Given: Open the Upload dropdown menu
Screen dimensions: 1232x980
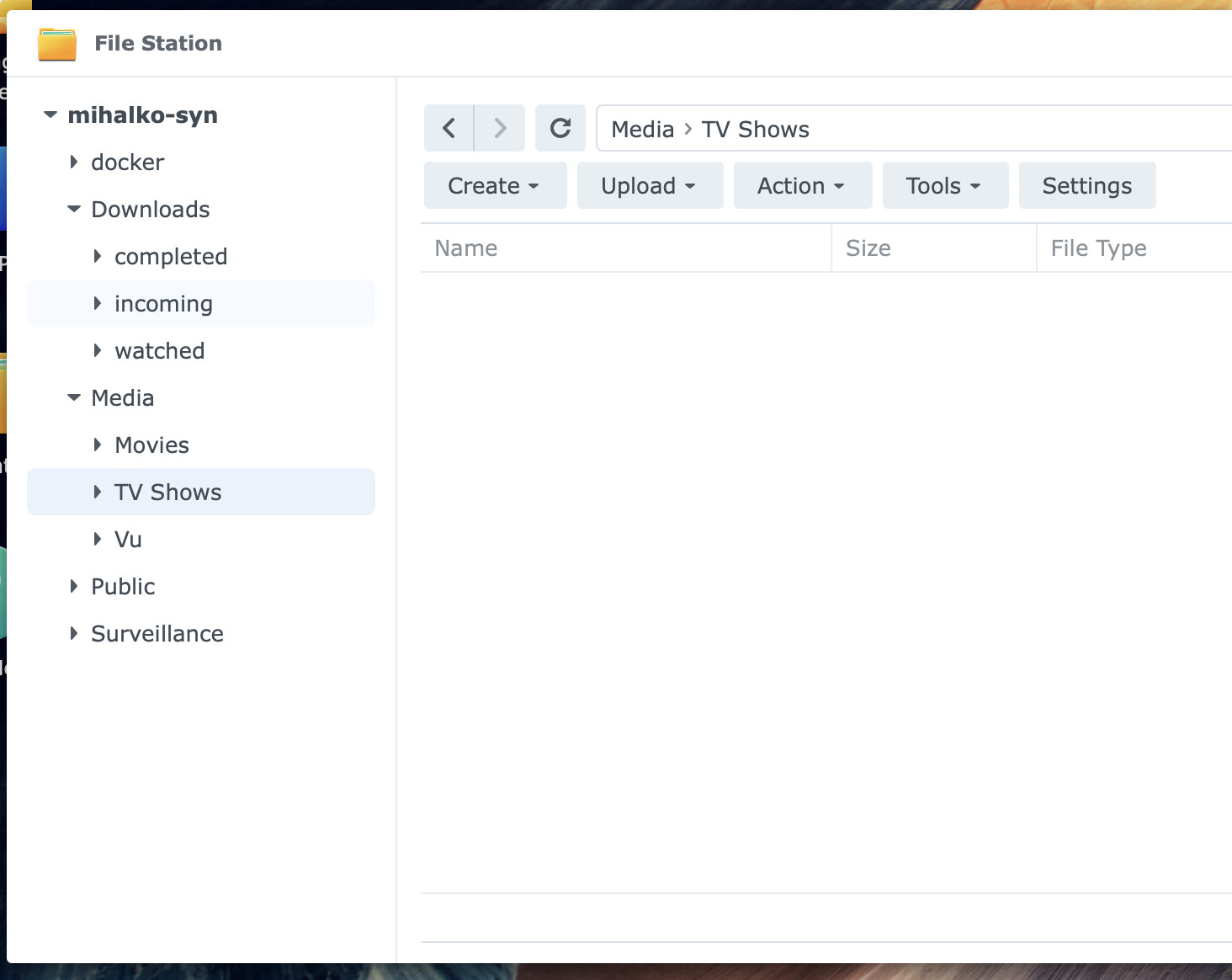Looking at the screenshot, I should click(x=650, y=185).
